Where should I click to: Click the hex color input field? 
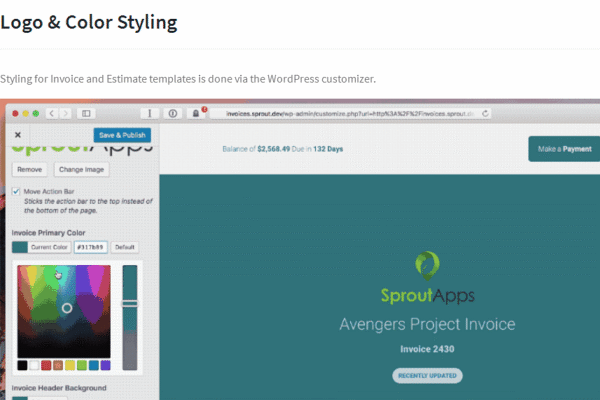pos(90,247)
